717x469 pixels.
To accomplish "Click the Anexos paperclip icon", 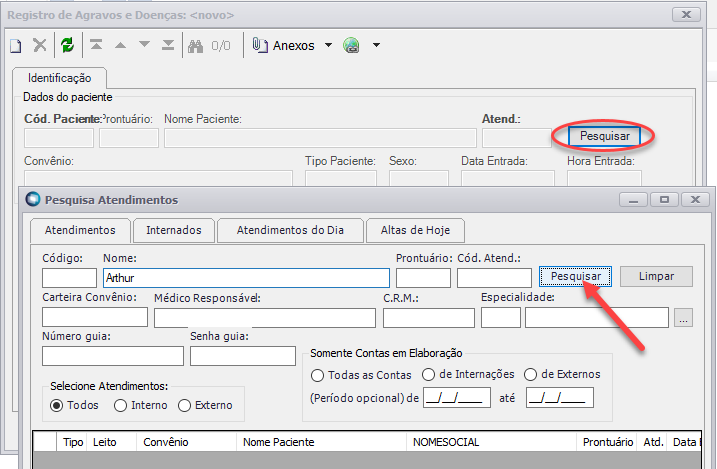I will coord(260,45).
